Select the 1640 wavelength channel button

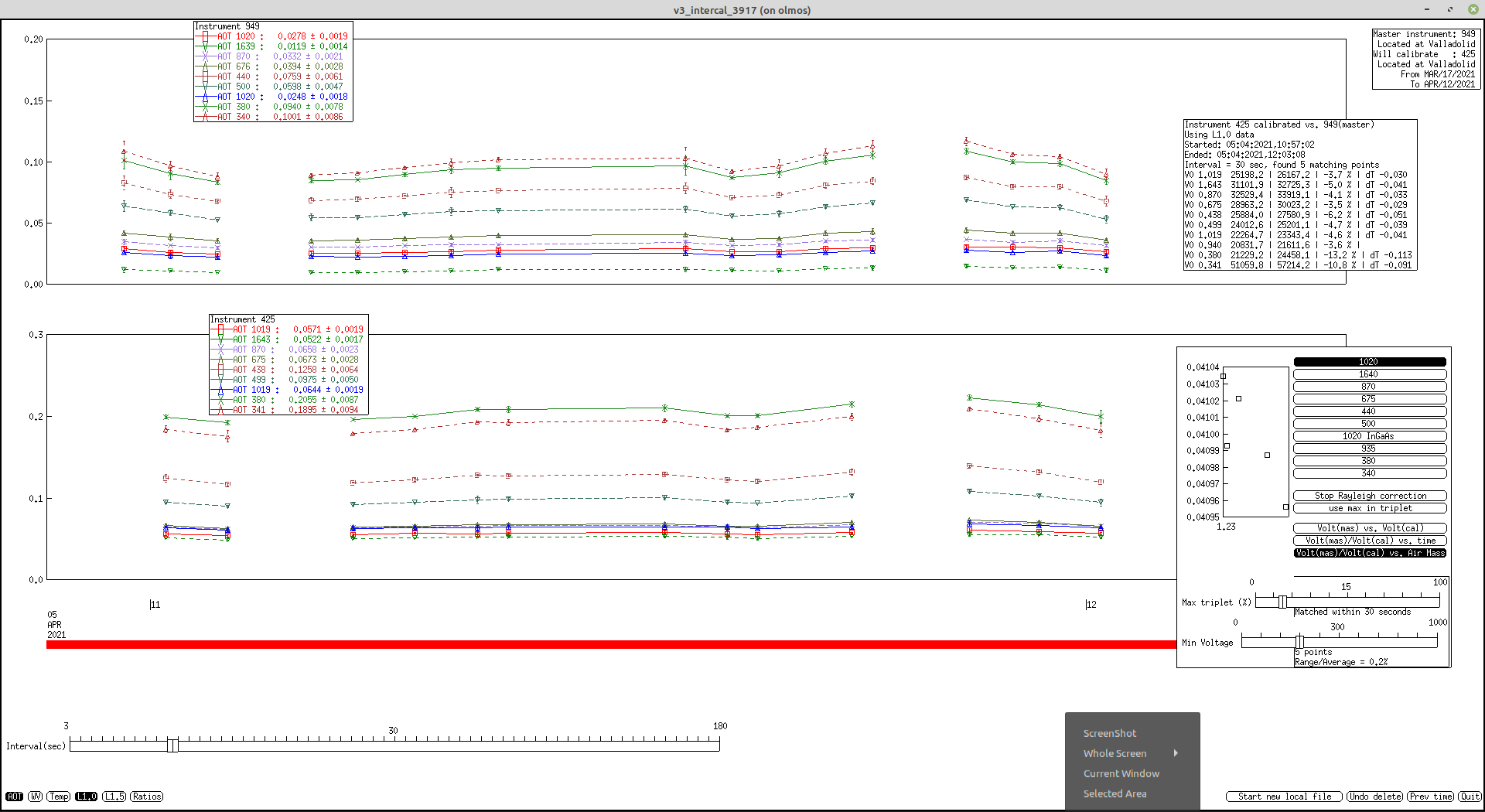click(x=1369, y=374)
